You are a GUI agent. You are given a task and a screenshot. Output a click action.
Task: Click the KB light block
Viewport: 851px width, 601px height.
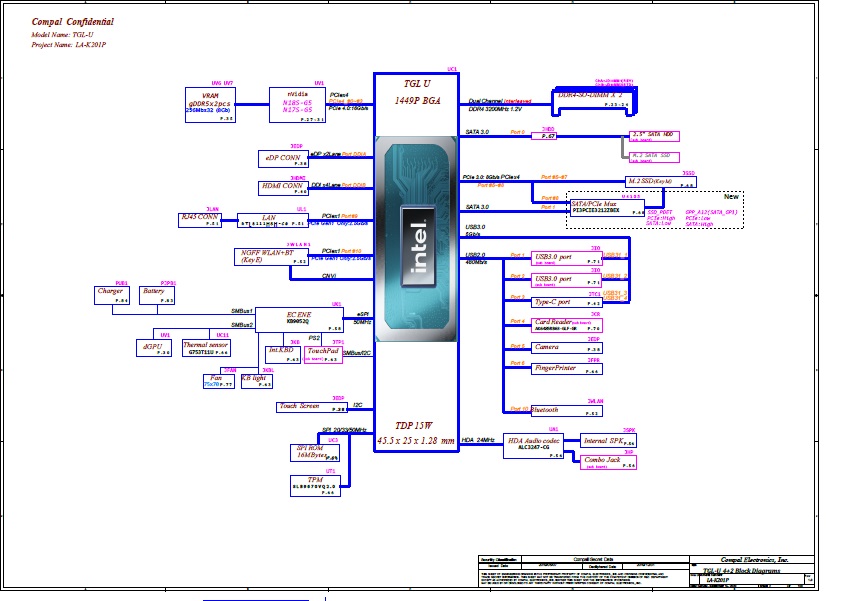coord(257,381)
